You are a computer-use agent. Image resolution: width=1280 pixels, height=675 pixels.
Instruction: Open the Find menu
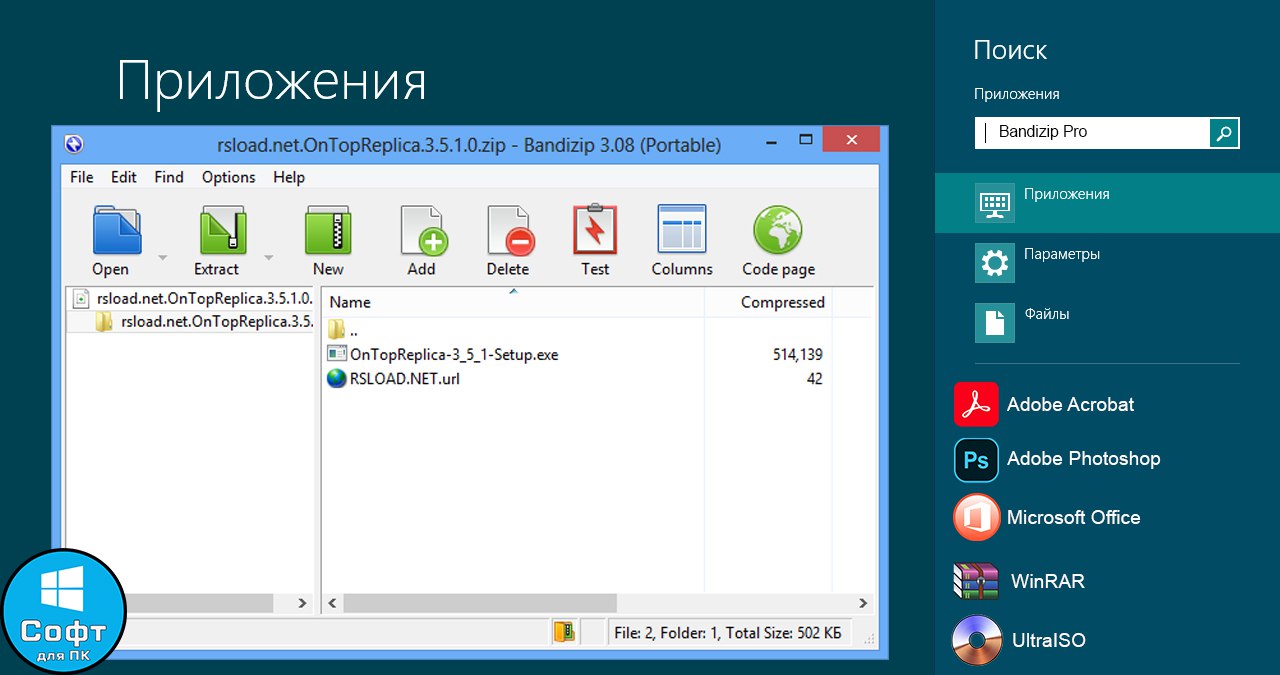(169, 177)
